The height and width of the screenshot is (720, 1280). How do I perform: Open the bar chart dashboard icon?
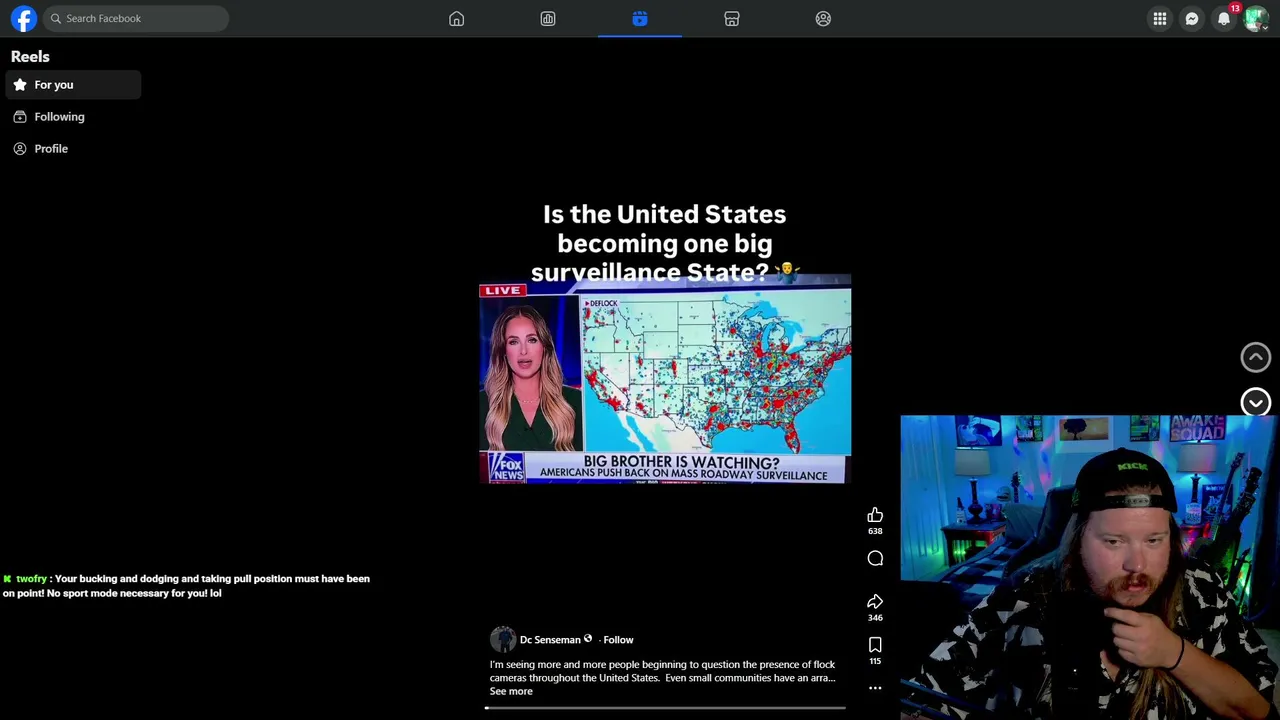coord(548,18)
